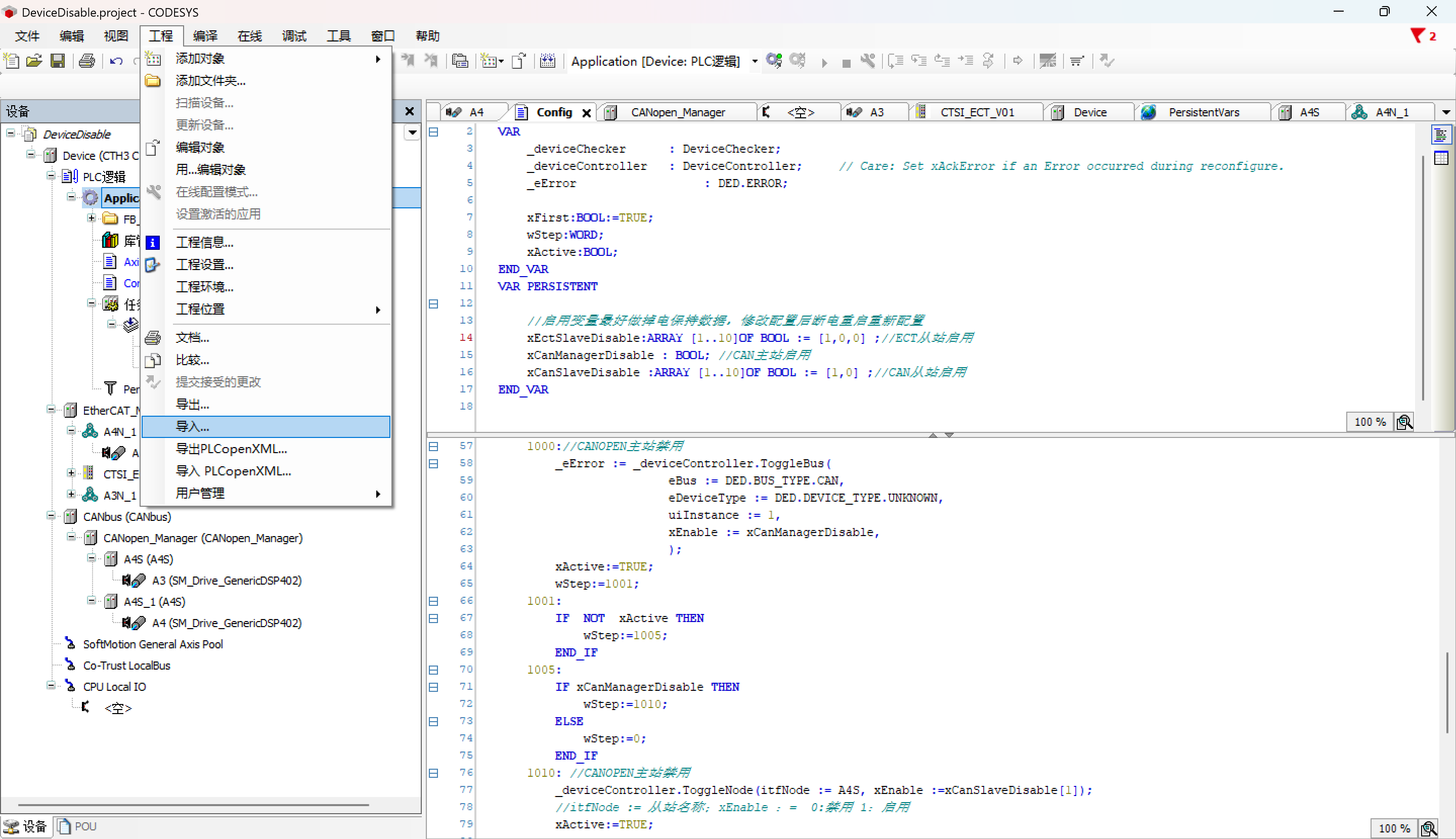Click the New Project toolbar icon
Image resolution: width=1456 pixels, height=839 pixels.
pyautogui.click(x=12, y=61)
